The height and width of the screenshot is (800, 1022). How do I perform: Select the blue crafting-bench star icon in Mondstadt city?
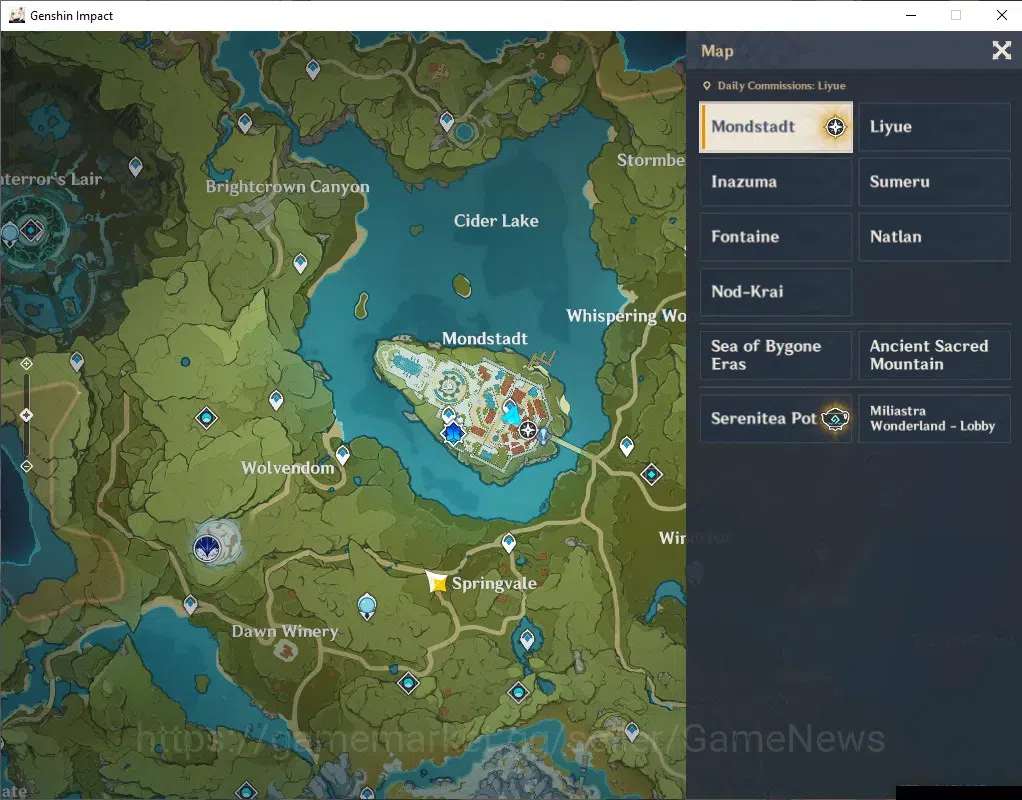[x=452, y=433]
